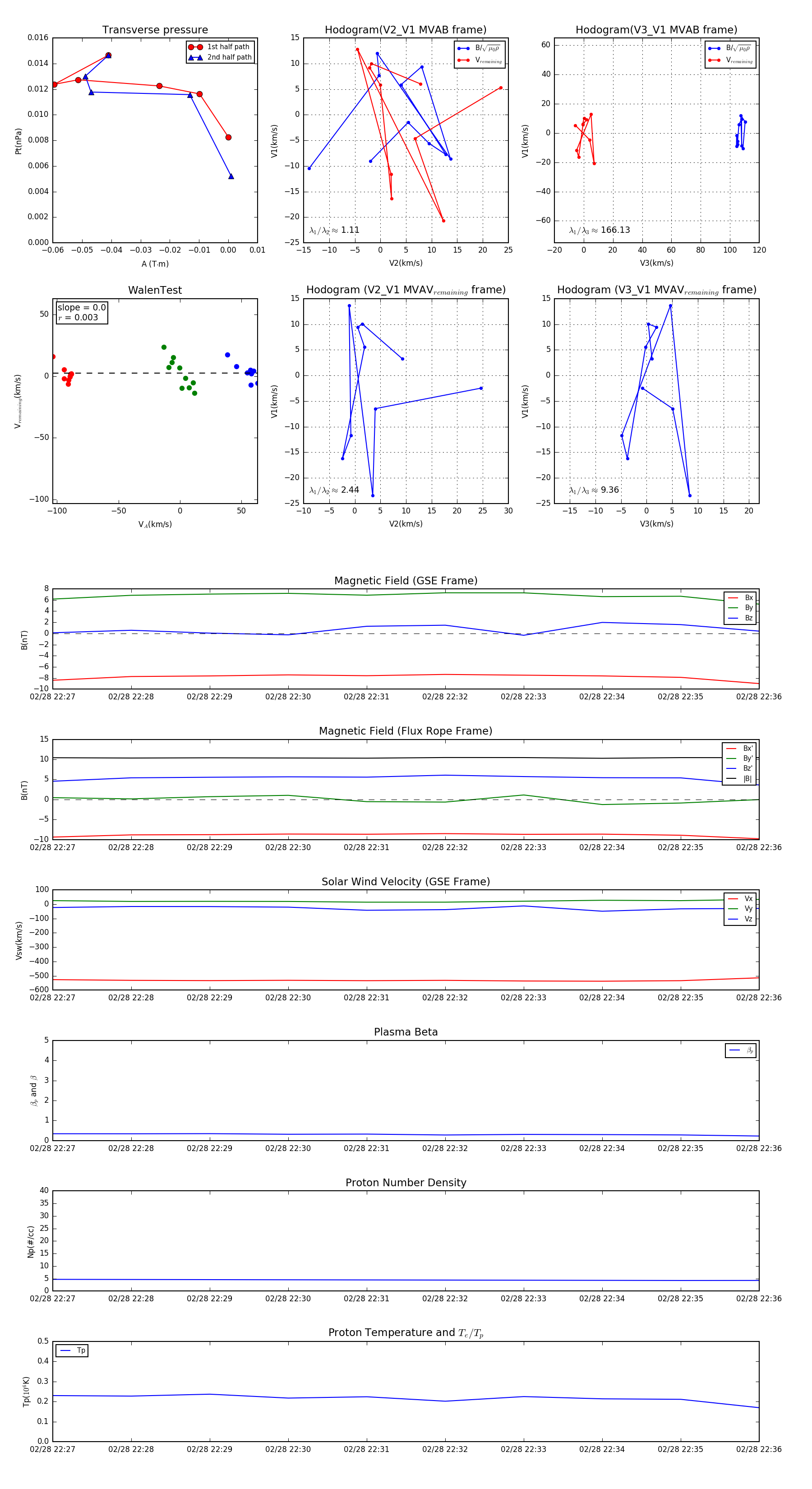Select the "By" legend entry in GSE magnetic plot

741,608
